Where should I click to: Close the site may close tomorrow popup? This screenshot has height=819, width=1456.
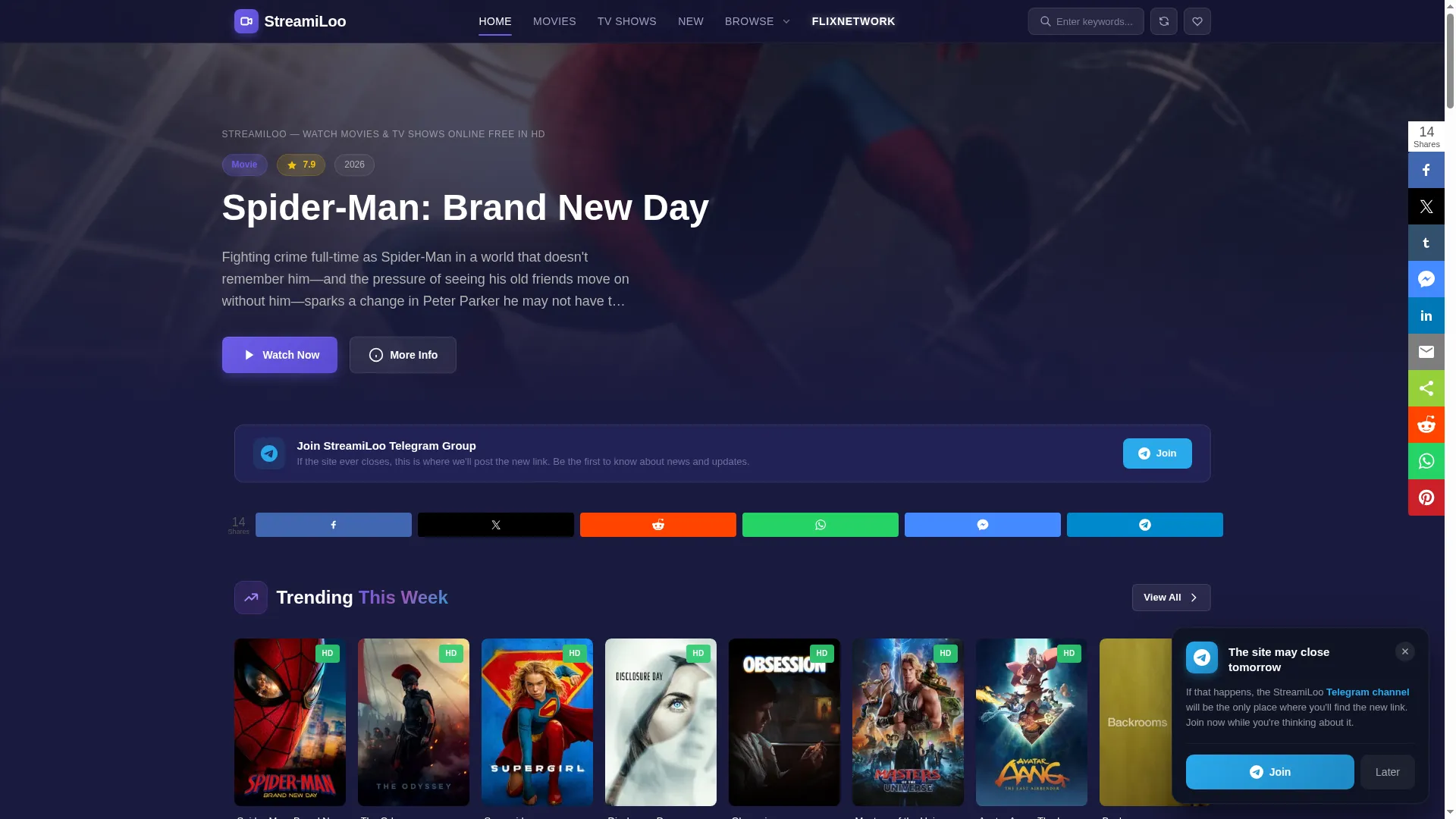click(1404, 651)
